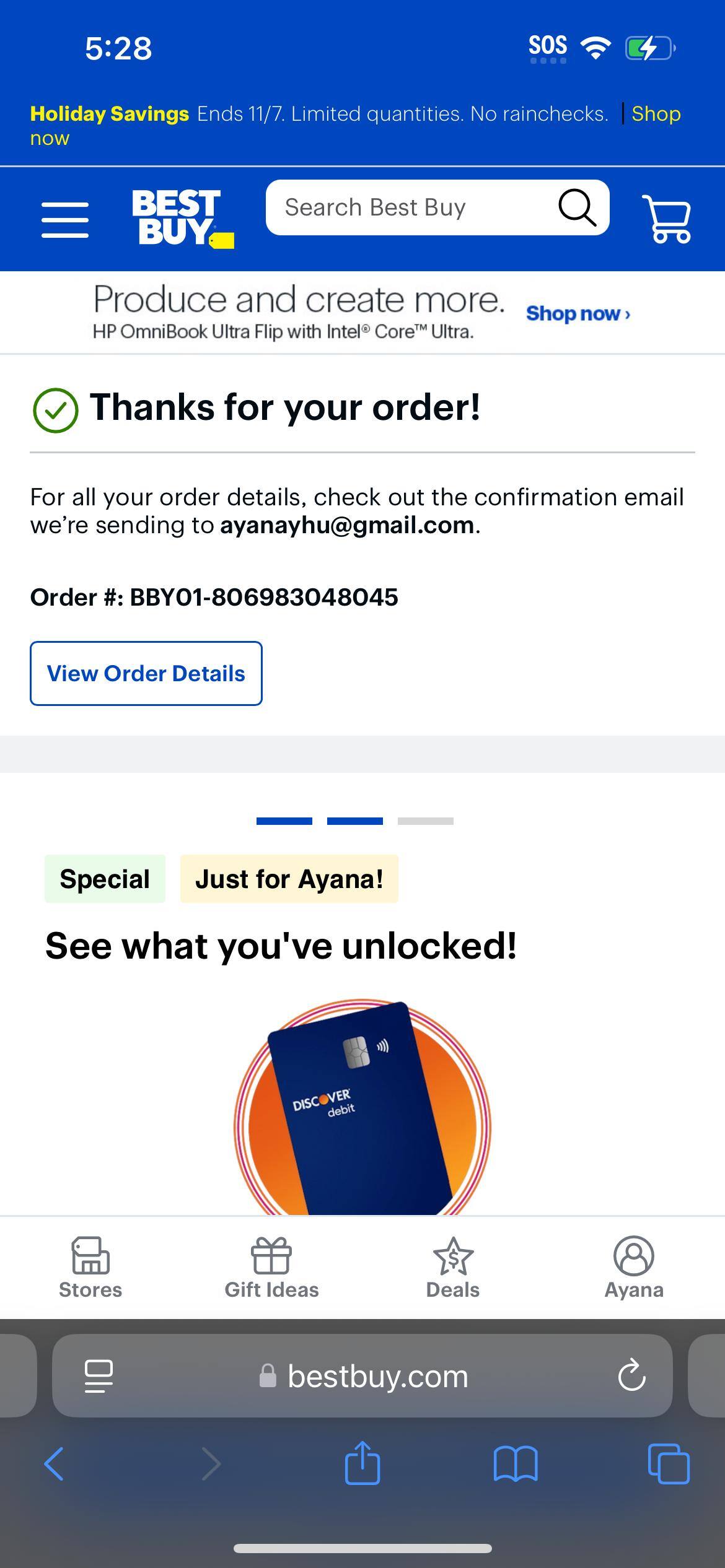The image size is (725, 1568).
Task: Follow the Holiday Savings Shop now link
Action: click(x=656, y=114)
